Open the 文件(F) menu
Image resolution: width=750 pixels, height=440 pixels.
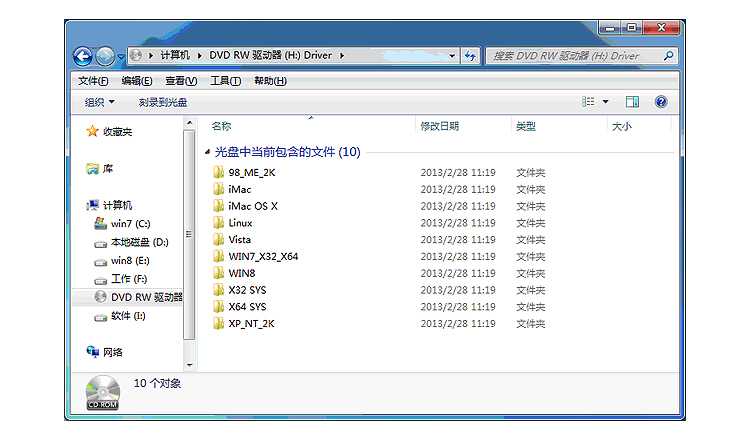(x=93, y=81)
